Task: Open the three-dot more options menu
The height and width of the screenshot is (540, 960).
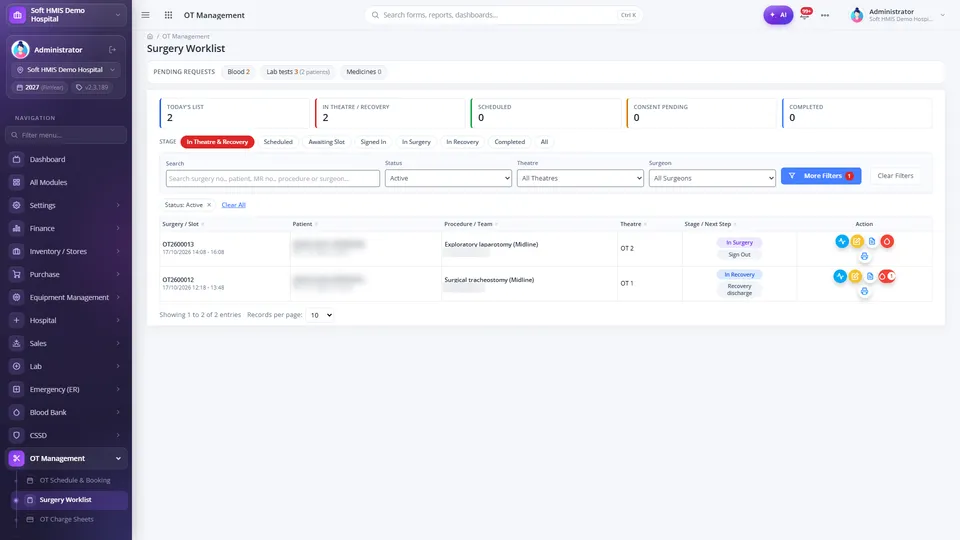Action: tap(825, 15)
